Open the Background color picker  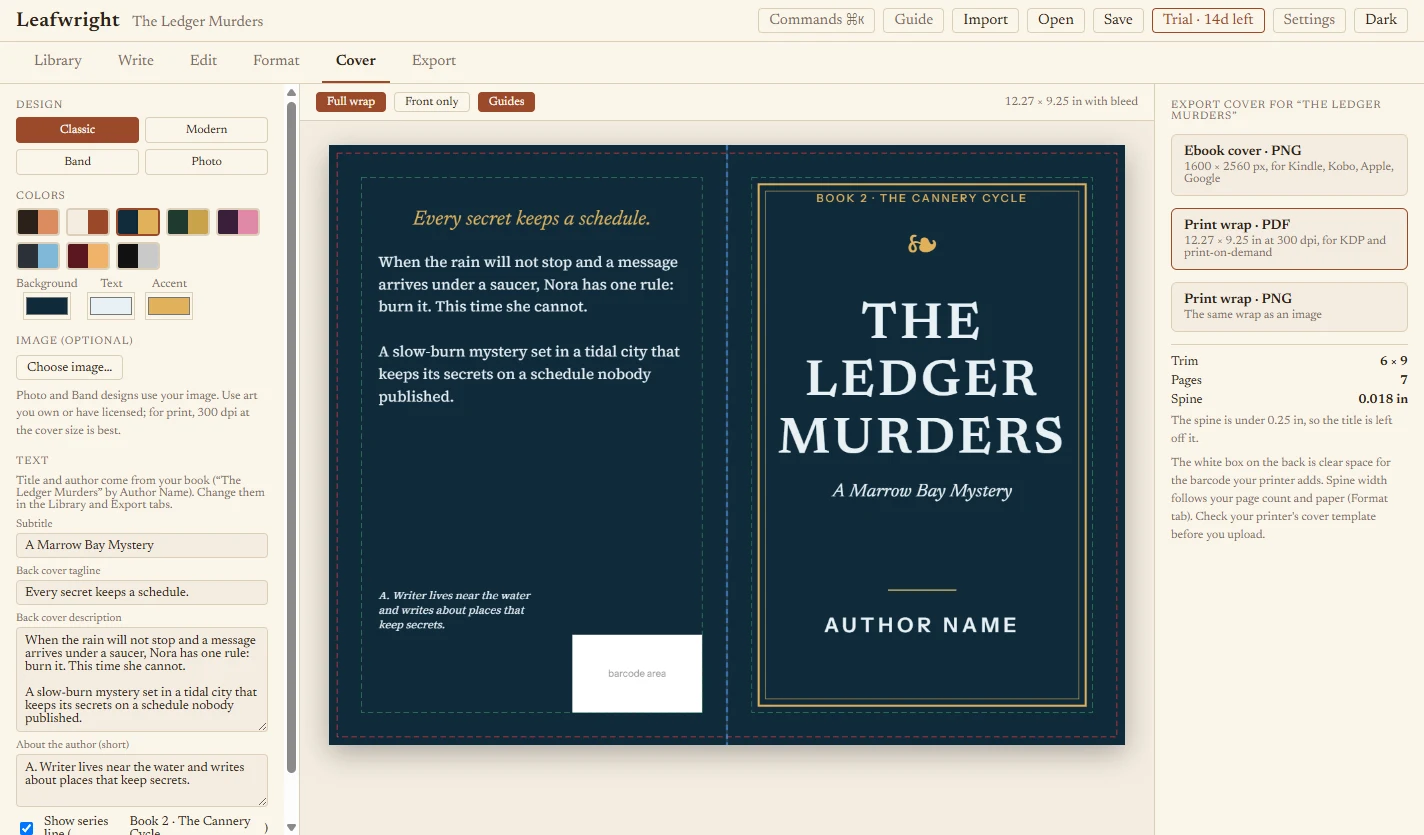pos(47,306)
